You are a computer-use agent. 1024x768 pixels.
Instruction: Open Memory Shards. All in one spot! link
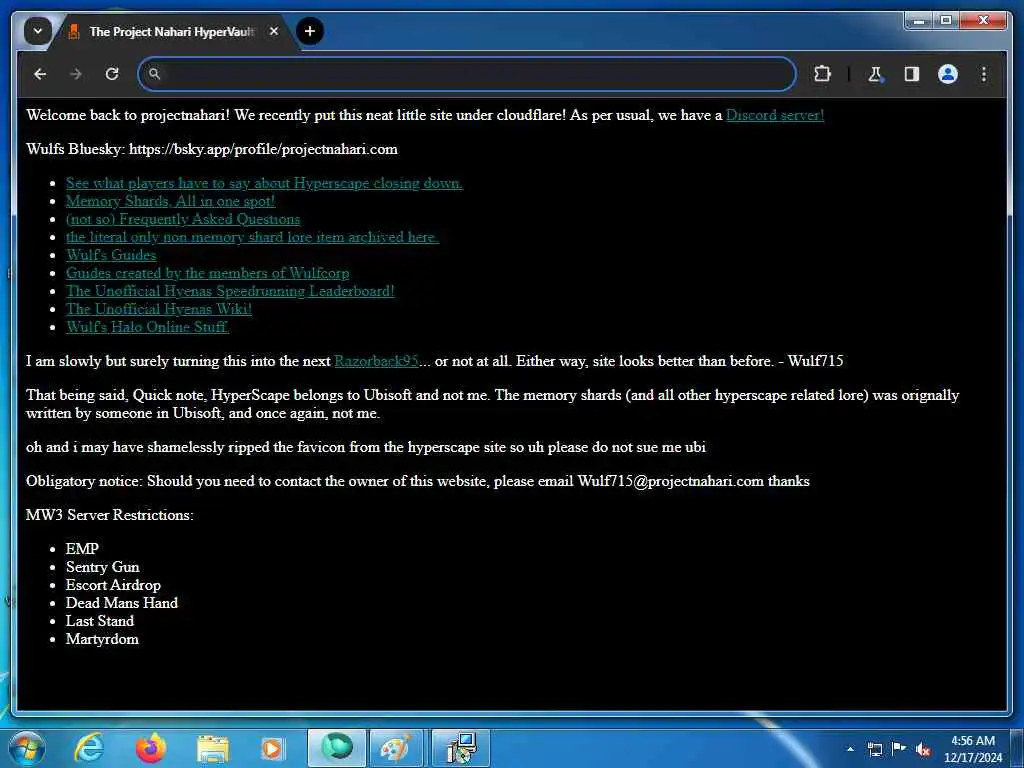coord(170,201)
